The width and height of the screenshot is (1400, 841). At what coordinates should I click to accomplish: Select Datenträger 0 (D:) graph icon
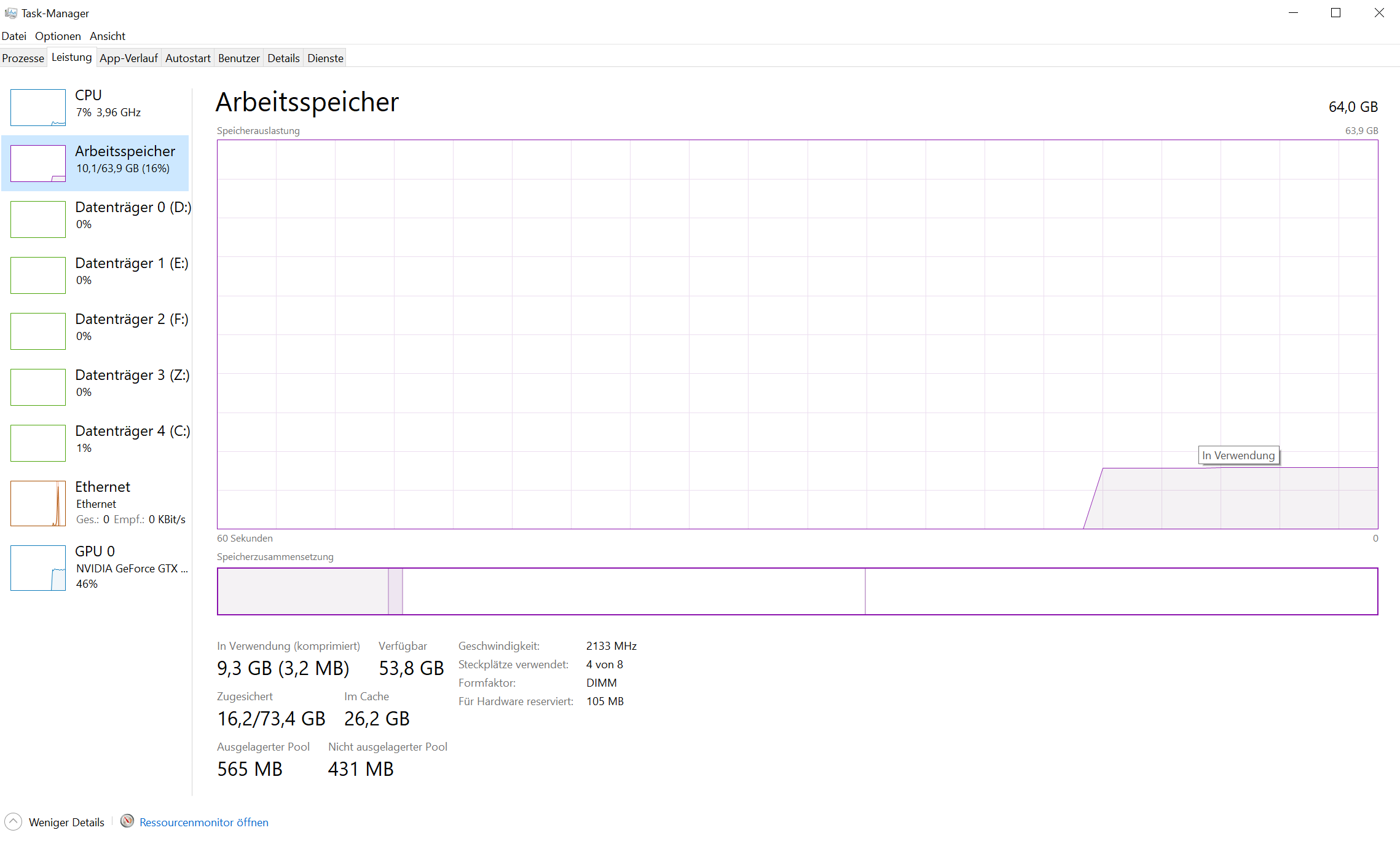click(x=37, y=219)
